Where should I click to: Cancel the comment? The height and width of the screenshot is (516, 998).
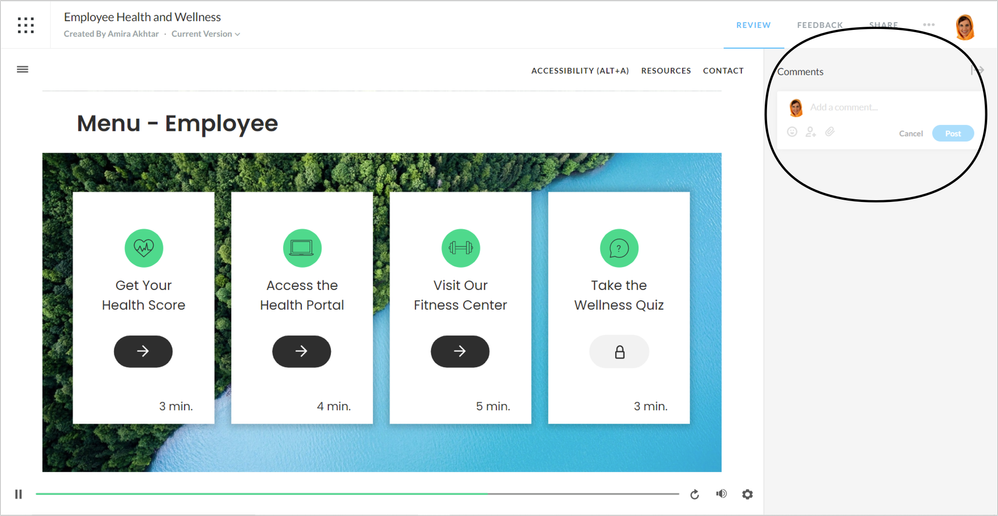click(911, 134)
